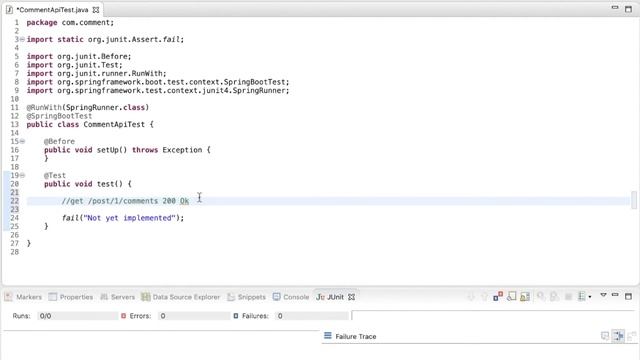Click the 'Runs:' label
The width and height of the screenshot is (640, 360).
click(x=21, y=316)
